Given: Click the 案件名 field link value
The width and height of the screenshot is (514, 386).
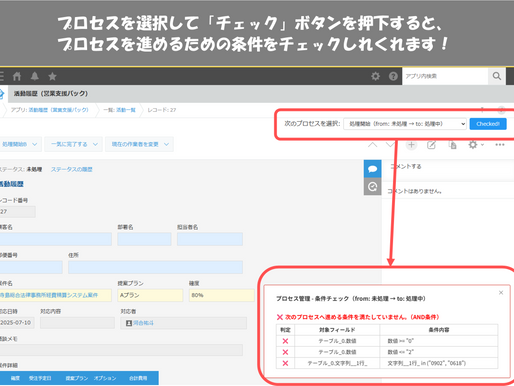Looking at the screenshot, I should (x=49, y=295).
